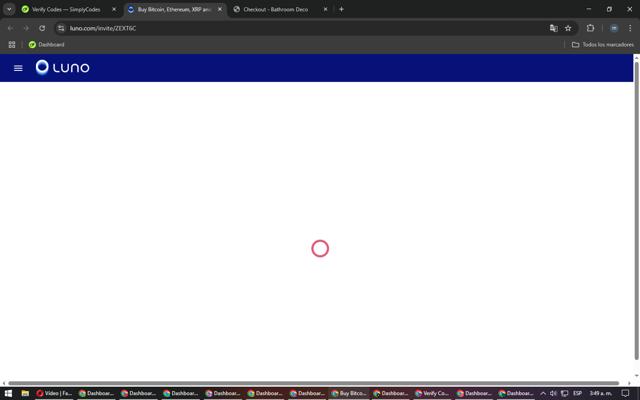640x400 pixels.
Task: Open the Todos los marcadores folder
Action: (x=602, y=44)
